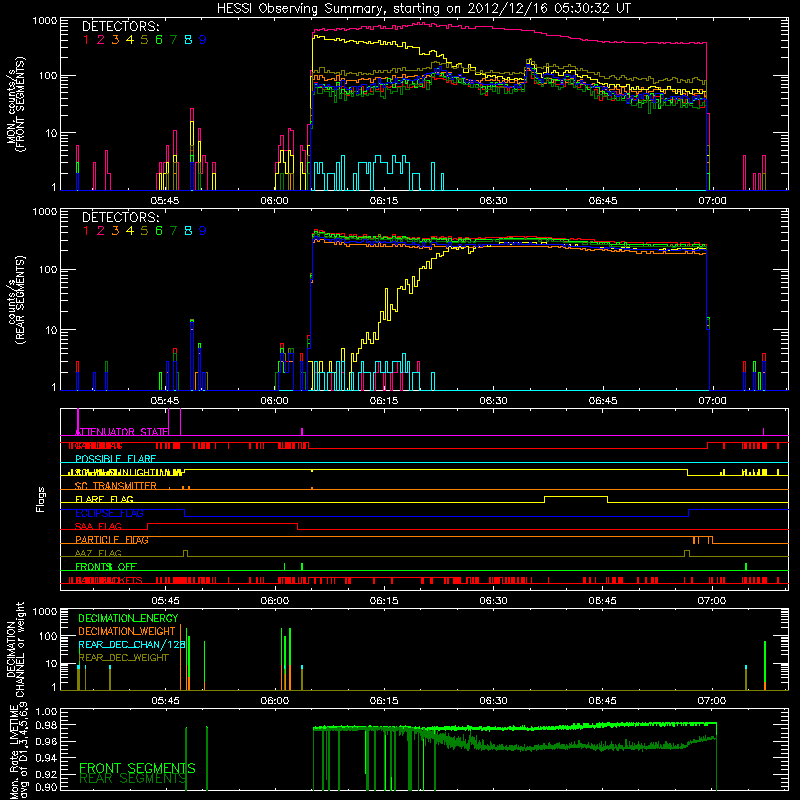The image size is (800, 800).
Task: Click the 0.94 y-axis value of livetime plot
Action: (46, 758)
